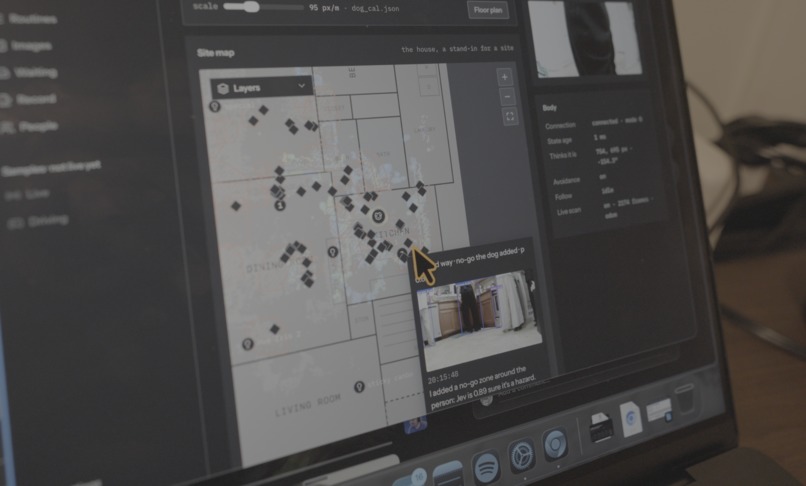806x486 pixels.
Task: Open Chrome from the dock
Action: tap(555, 444)
